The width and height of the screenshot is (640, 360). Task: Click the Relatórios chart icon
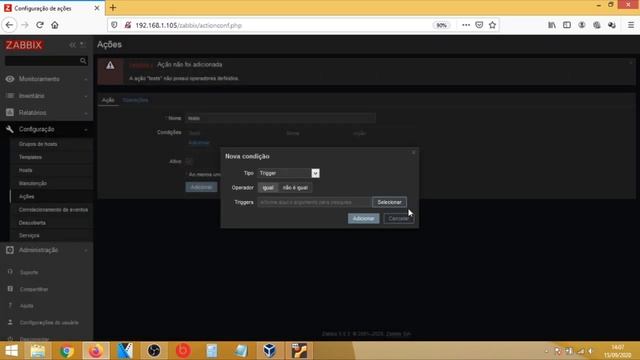10,112
